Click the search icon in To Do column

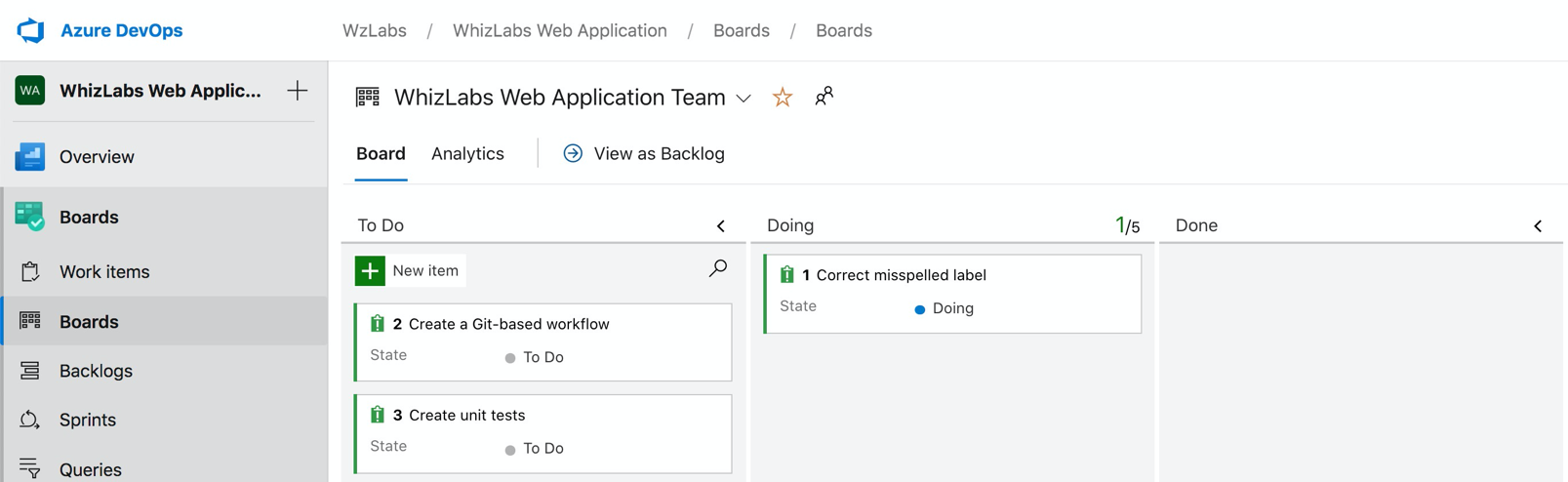click(718, 268)
